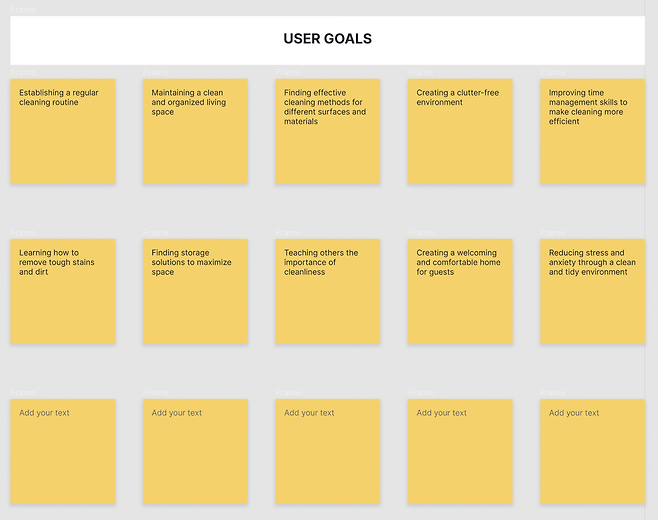Viewport: 658px width, 520px height.
Task: Select the 'Maintaining a clean and organized' sticky note
Action: pos(195,131)
